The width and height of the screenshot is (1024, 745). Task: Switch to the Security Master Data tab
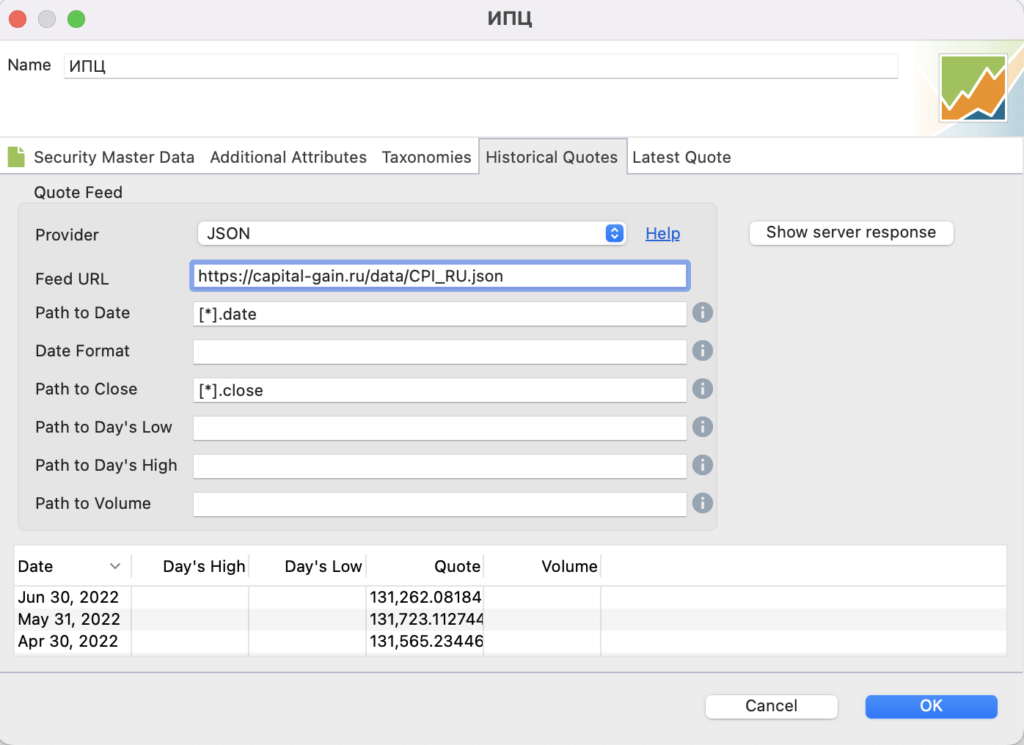pyautogui.click(x=114, y=157)
